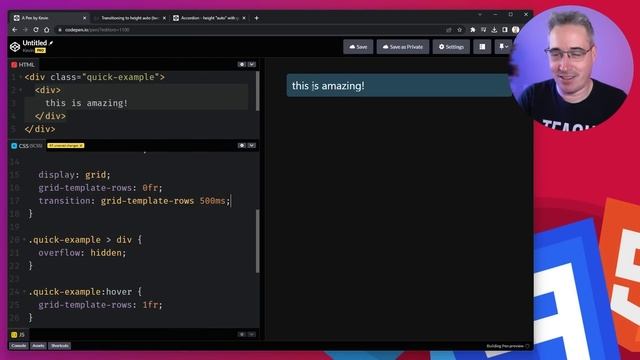Close the 'A Pen by Kevin' tab
Screen dimensions: 640x360
[84, 18]
